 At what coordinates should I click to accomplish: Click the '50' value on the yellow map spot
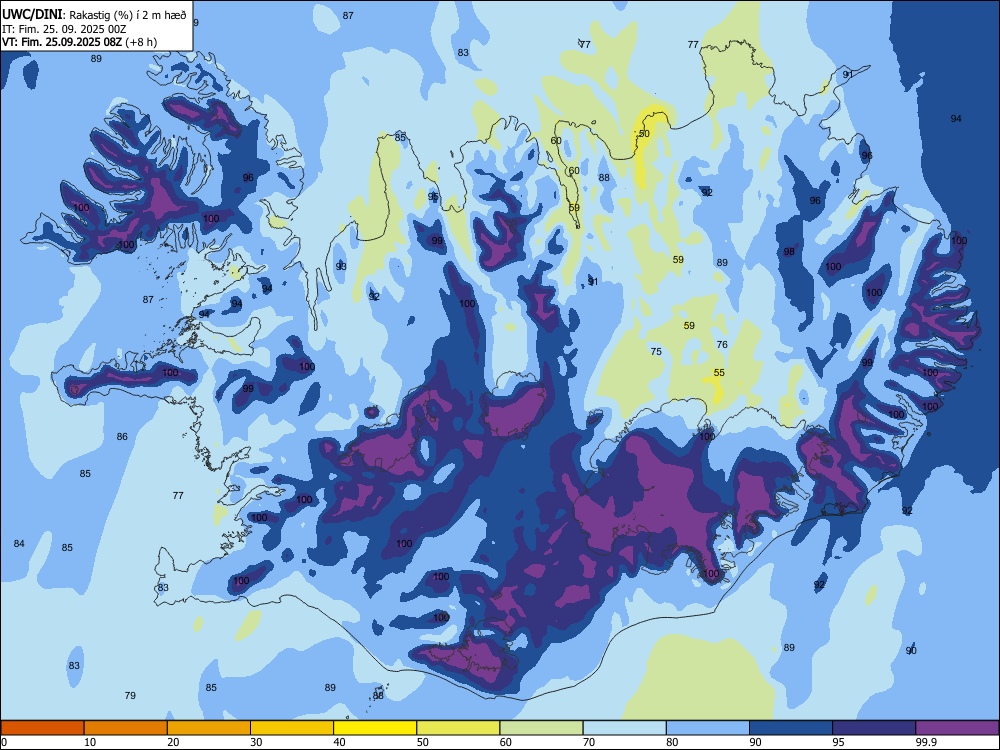(644, 134)
